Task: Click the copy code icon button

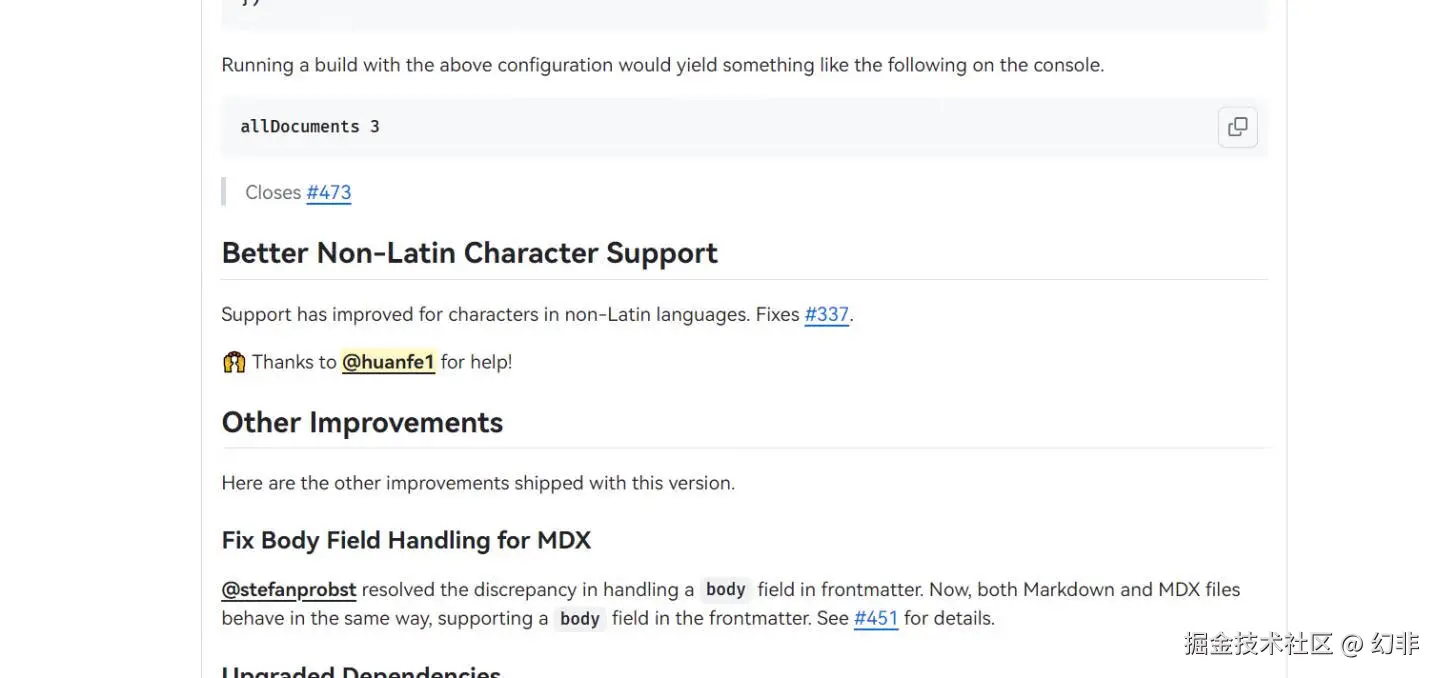Action: [1237, 127]
